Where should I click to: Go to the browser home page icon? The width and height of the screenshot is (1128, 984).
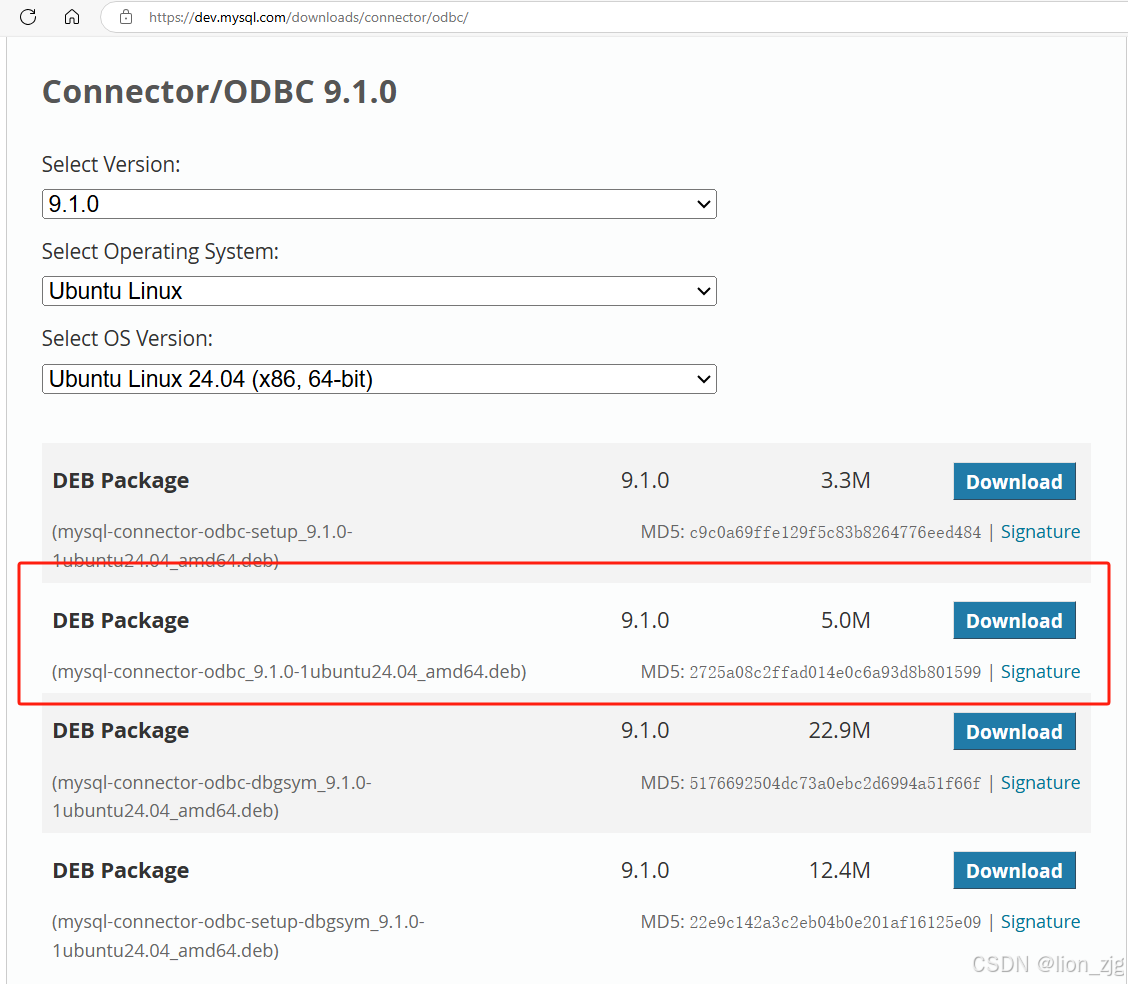(72, 17)
